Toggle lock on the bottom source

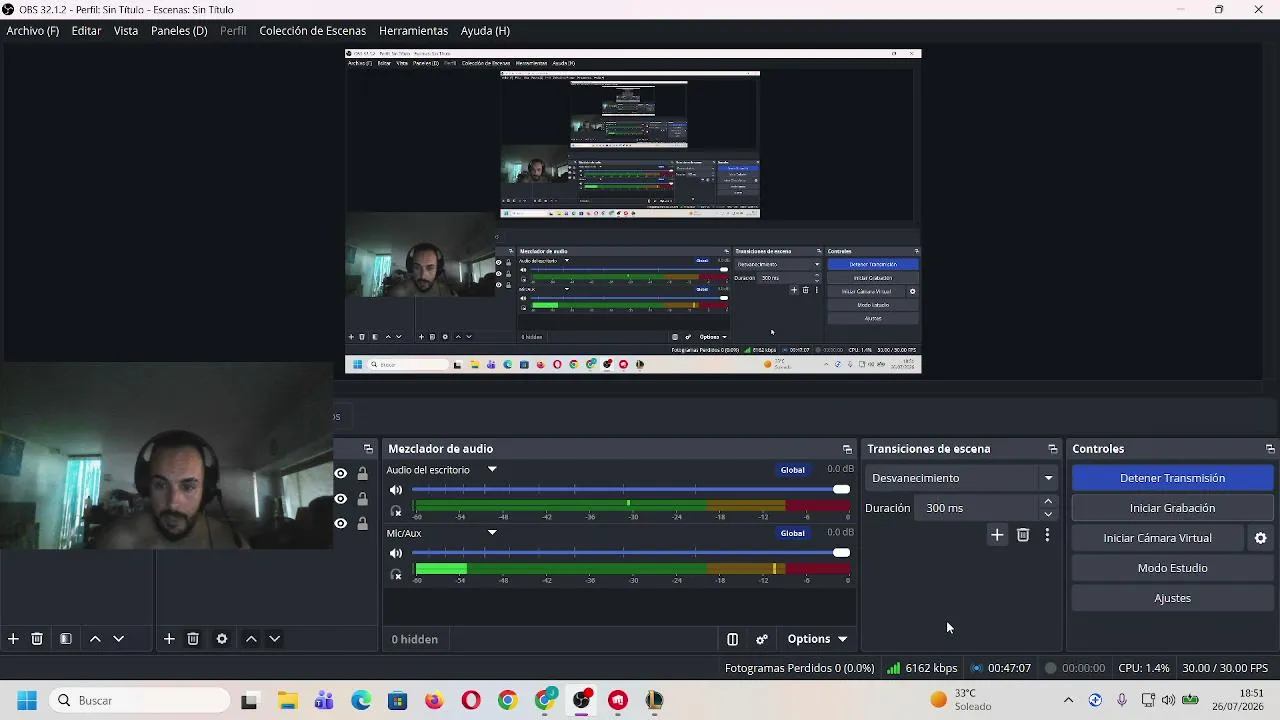coord(363,524)
